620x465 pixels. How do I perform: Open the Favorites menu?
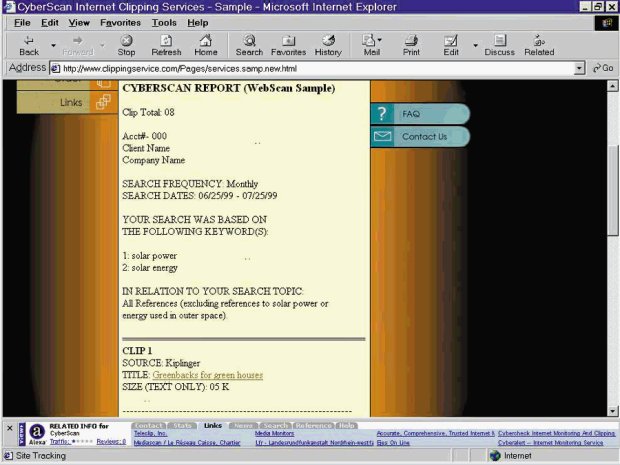(120, 23)
